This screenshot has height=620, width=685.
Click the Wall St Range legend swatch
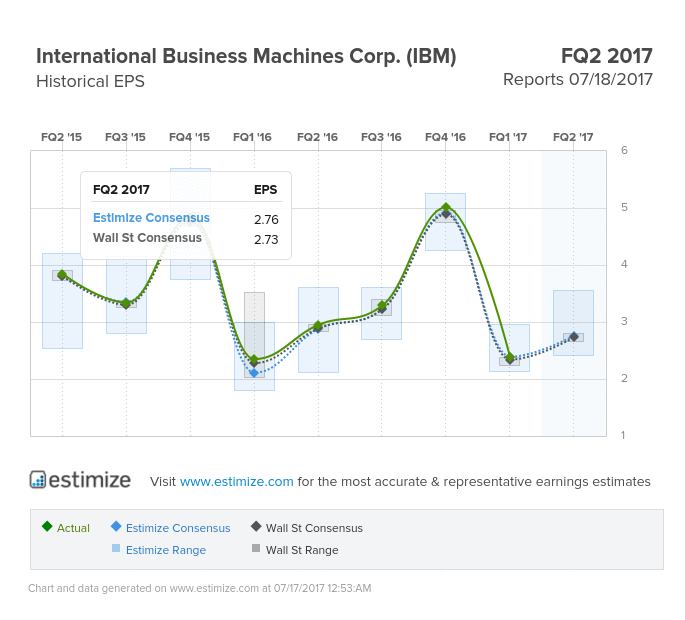pyautogui.click(x=256, y=548)
